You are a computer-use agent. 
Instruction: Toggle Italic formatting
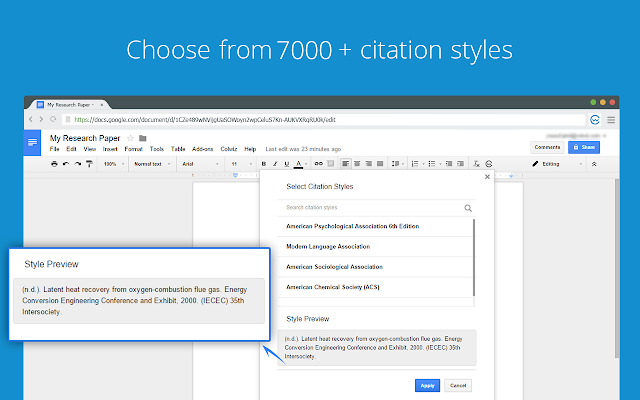click(x=275, y=164)
